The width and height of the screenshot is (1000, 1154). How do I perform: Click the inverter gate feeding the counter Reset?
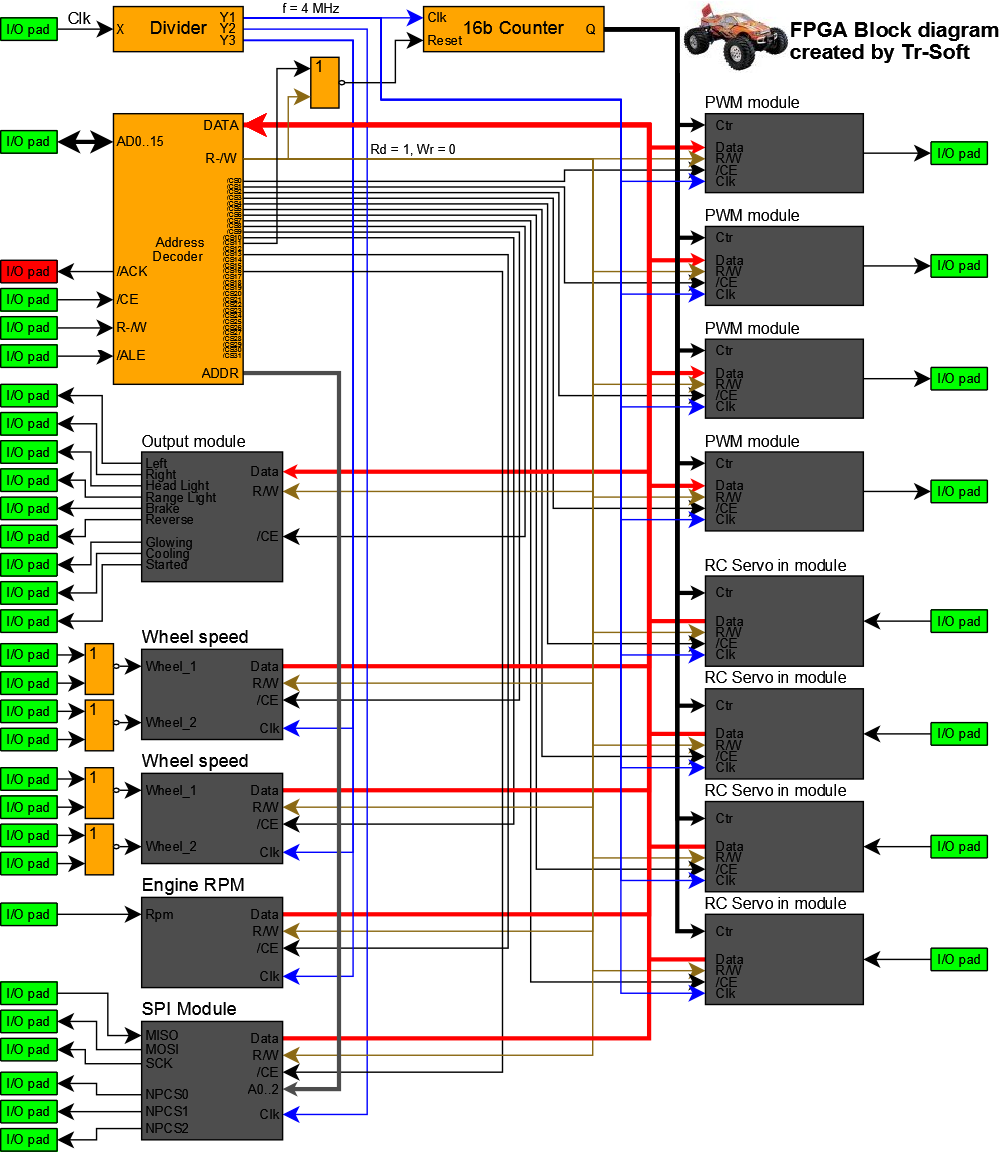[x=324, y=82]
